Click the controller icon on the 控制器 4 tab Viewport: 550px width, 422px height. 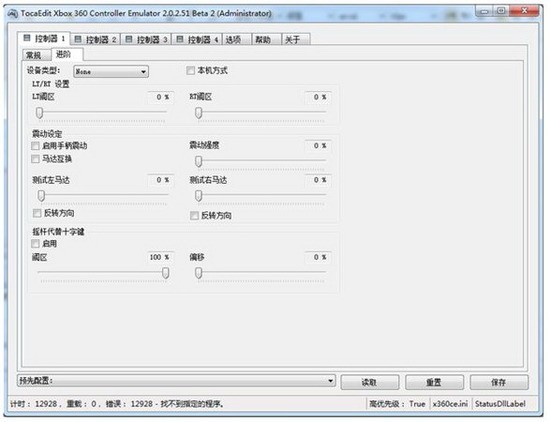click(x=180, y=39)
